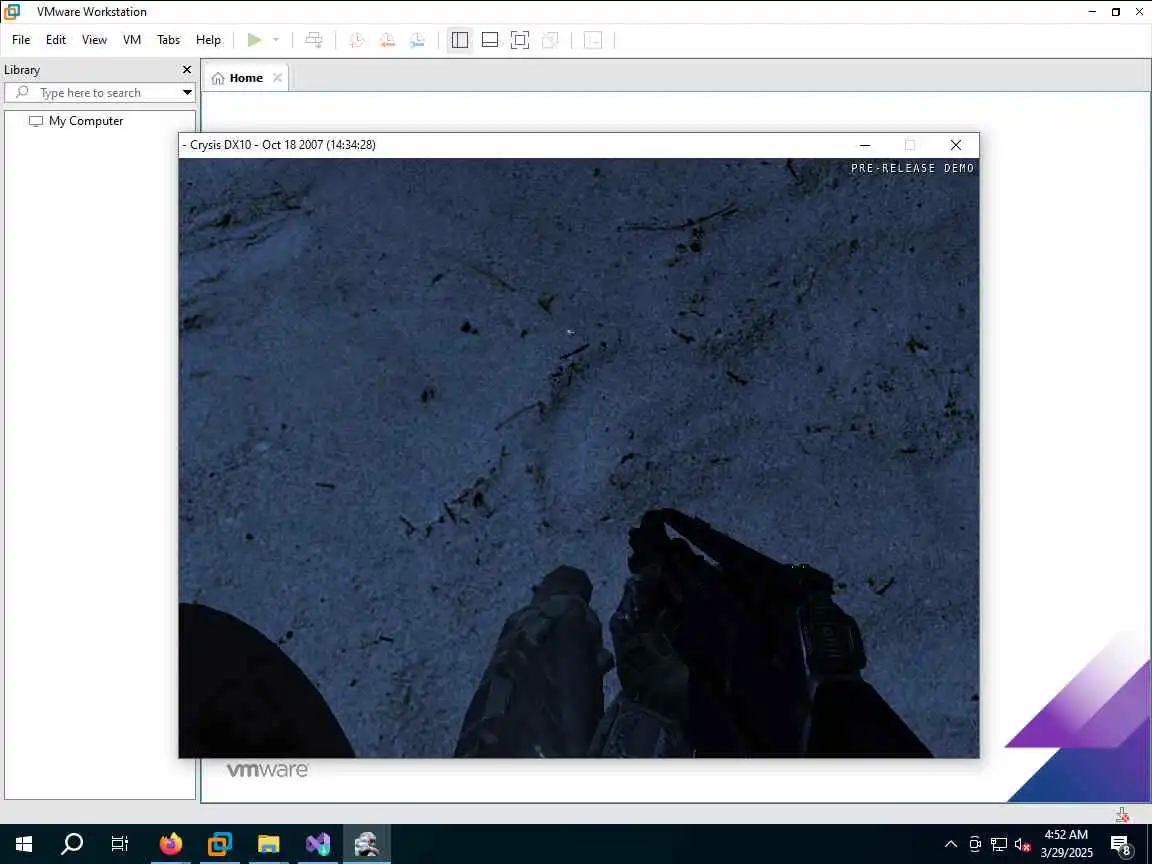Open the network tray icon
The height and width of the screenshot is (864, 1152).
pyautogui.click(x=998, y=844)
